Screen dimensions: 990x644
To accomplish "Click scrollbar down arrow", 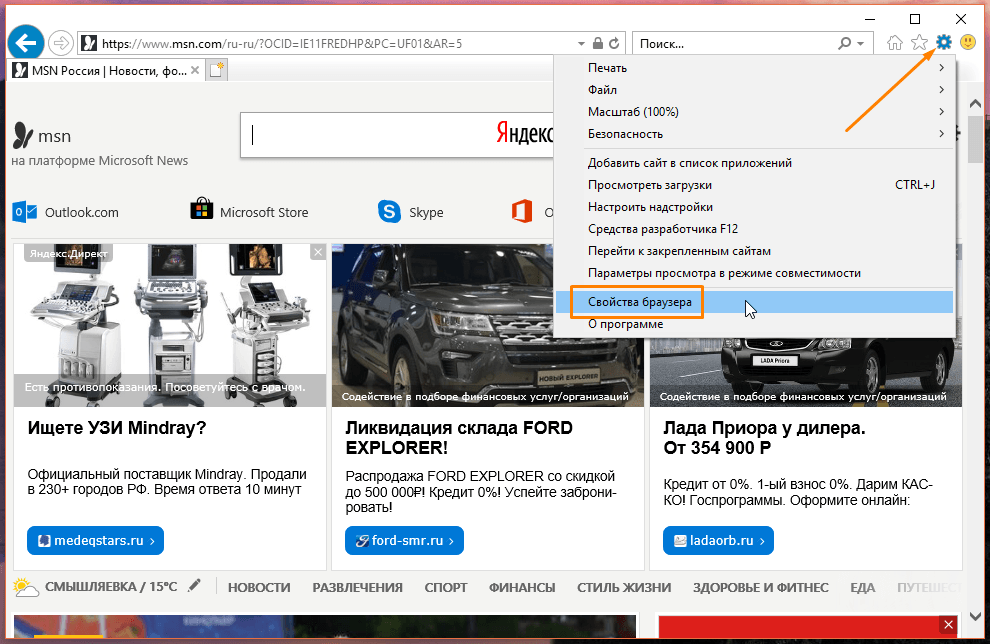I will point(975,616).
